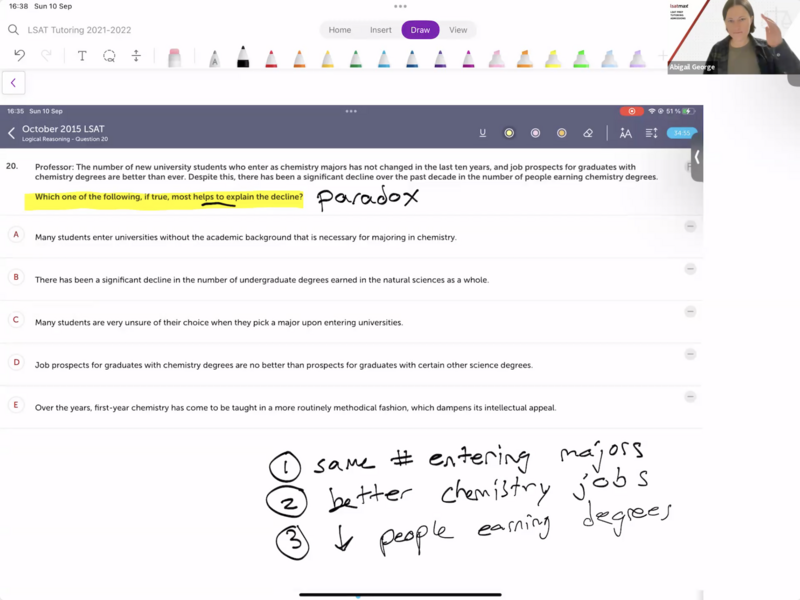800x600 pixels.
Task: Click the blue timer button
Action: click(681, 133)
